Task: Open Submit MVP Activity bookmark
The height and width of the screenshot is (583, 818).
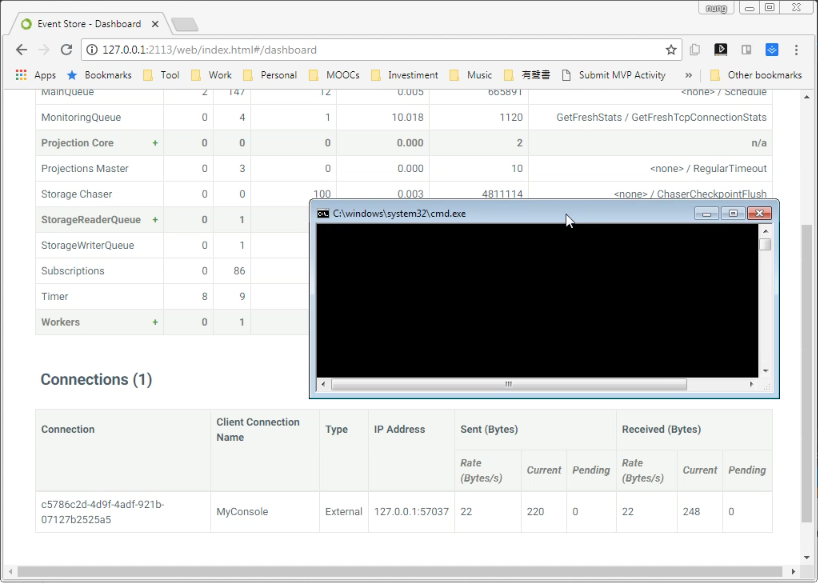Action: 614,75
